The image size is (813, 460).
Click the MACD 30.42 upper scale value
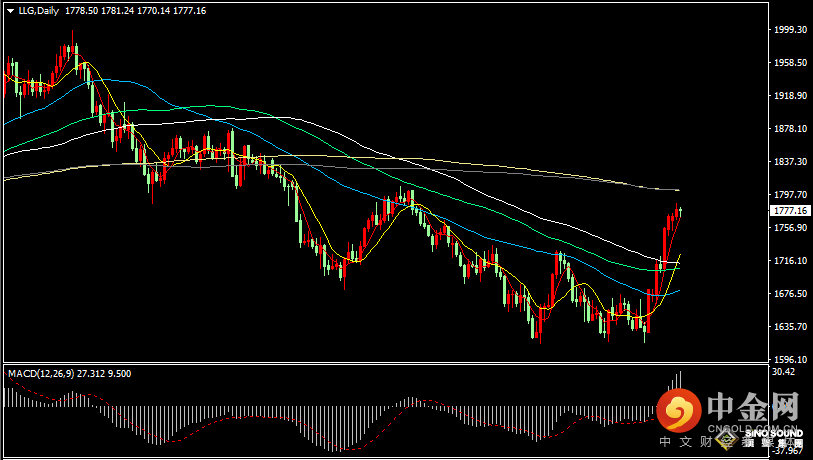tap(785, 372)
